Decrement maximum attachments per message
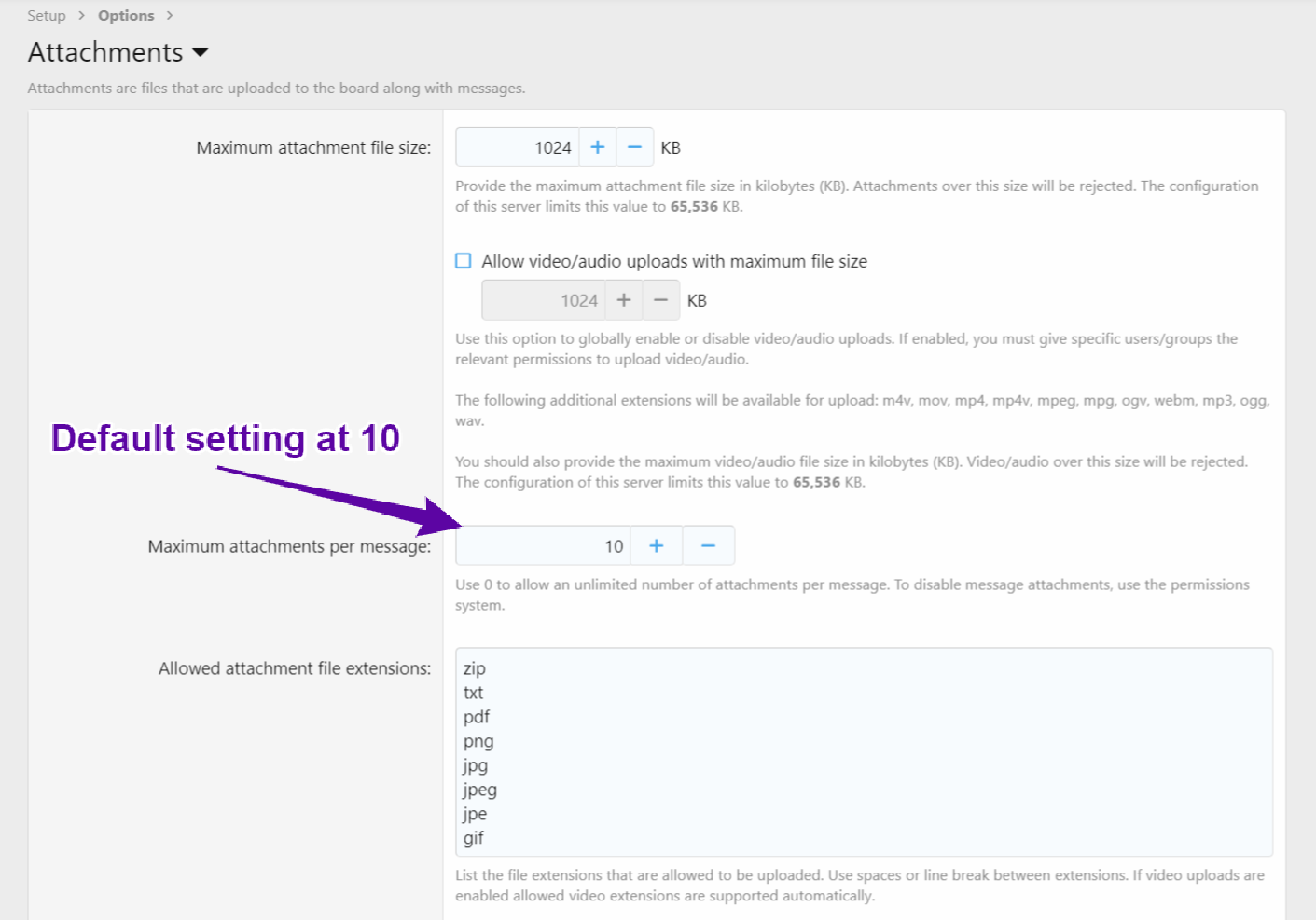 tap(708, 546)
